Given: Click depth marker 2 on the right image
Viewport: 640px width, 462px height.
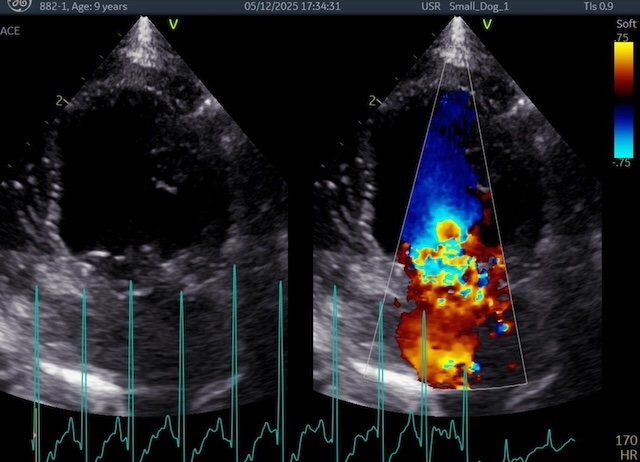Looking at the screenshot, I should coord(371,100).
